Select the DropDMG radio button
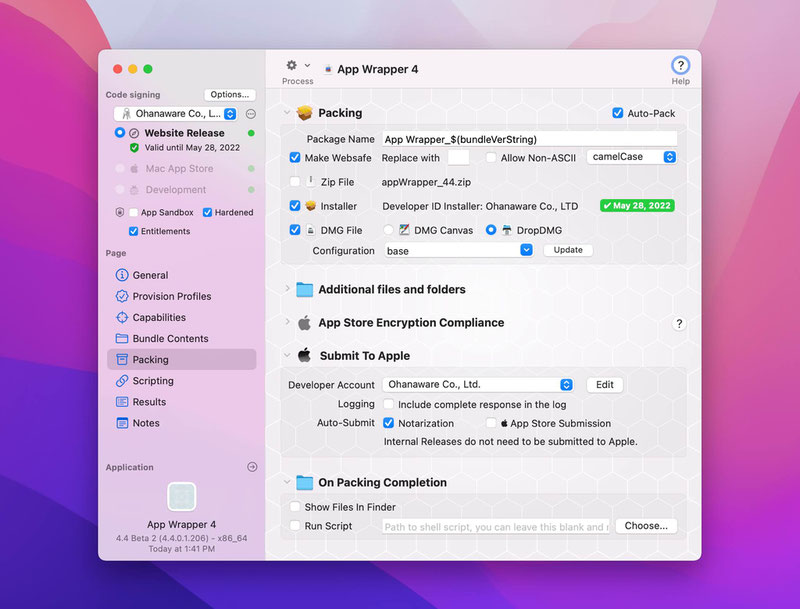800x609 pixels. click(491, 230)
